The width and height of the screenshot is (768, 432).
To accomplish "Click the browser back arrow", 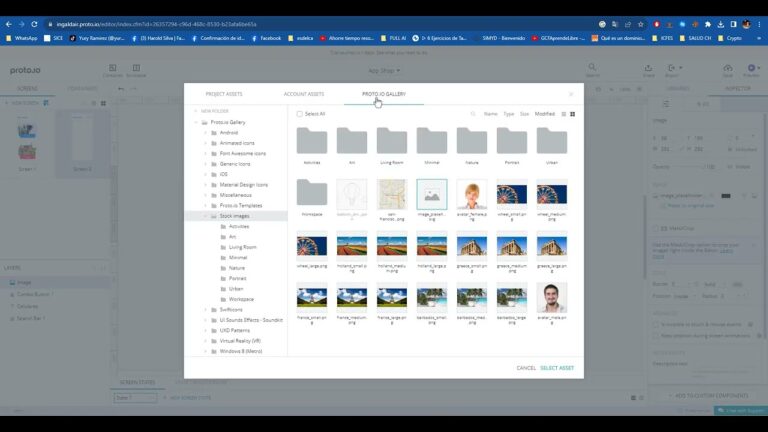I will [x=9, y=23].
